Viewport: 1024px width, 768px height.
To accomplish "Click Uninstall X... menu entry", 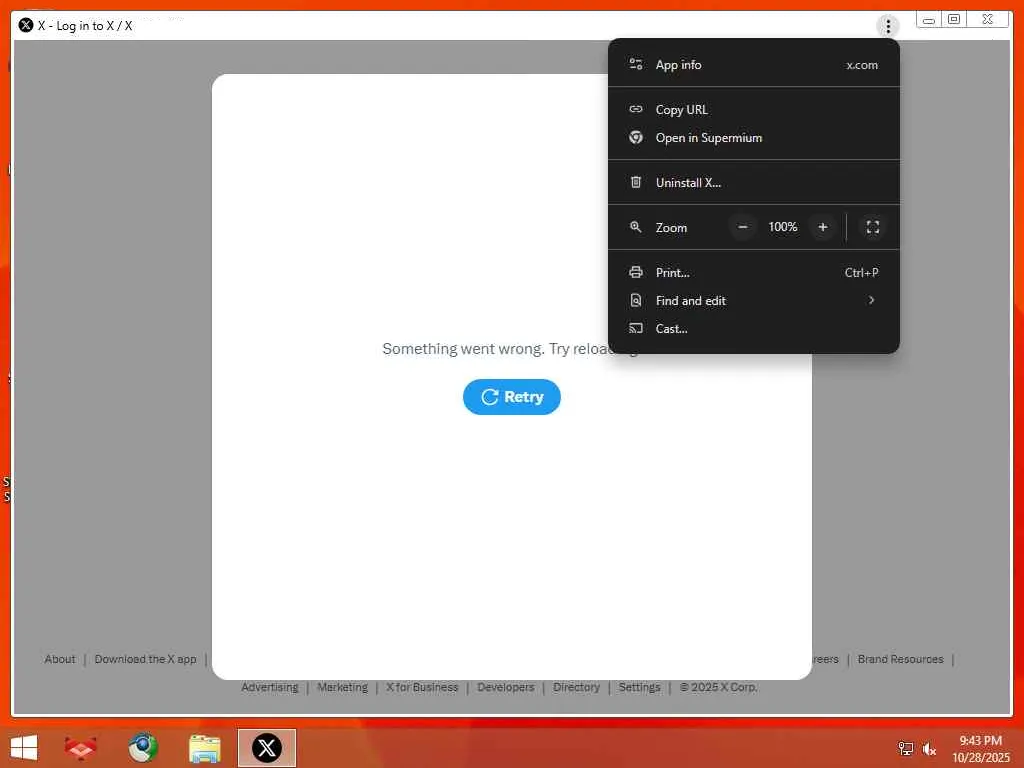I will point(754,183).
